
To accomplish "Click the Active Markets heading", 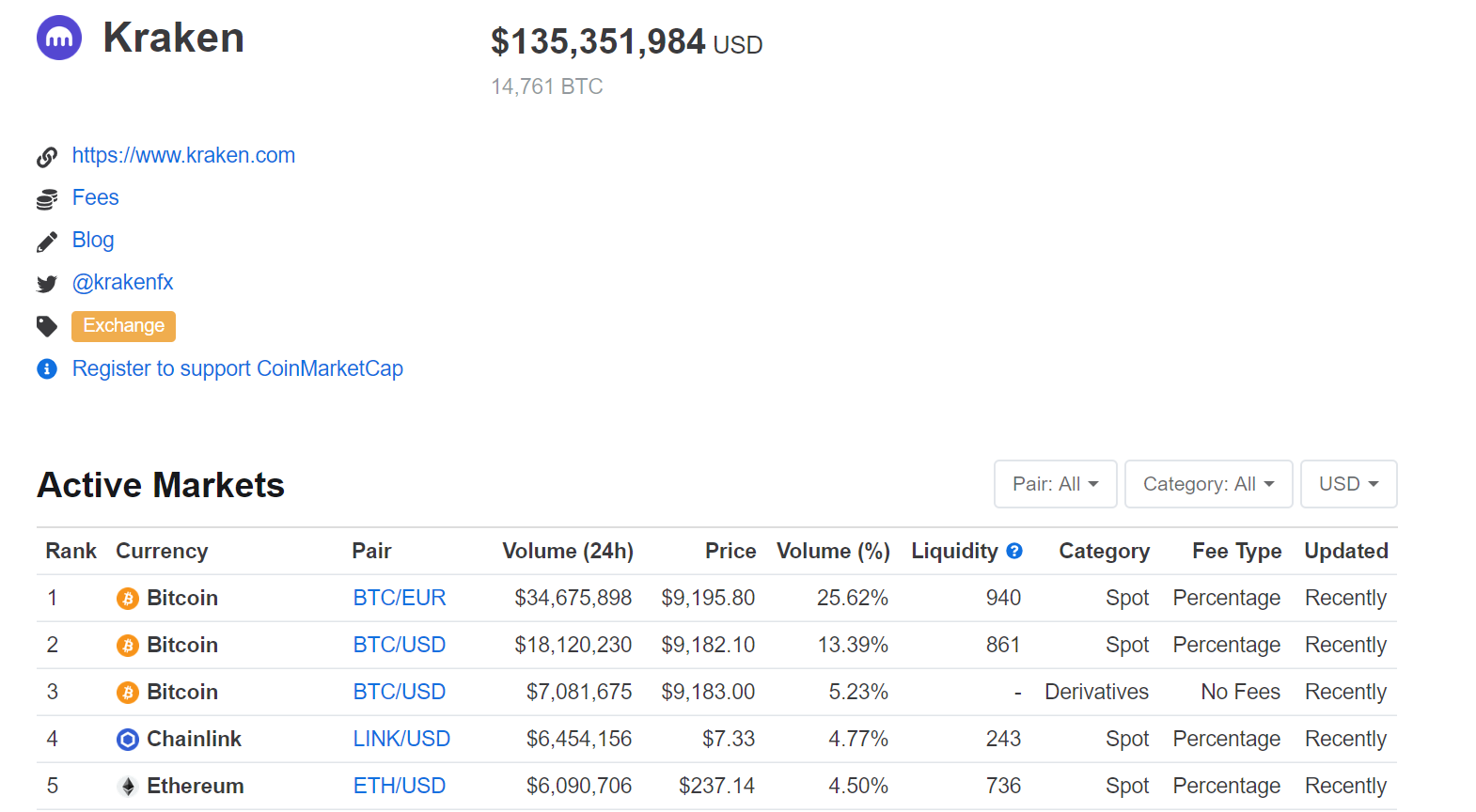I will point(161,485).
